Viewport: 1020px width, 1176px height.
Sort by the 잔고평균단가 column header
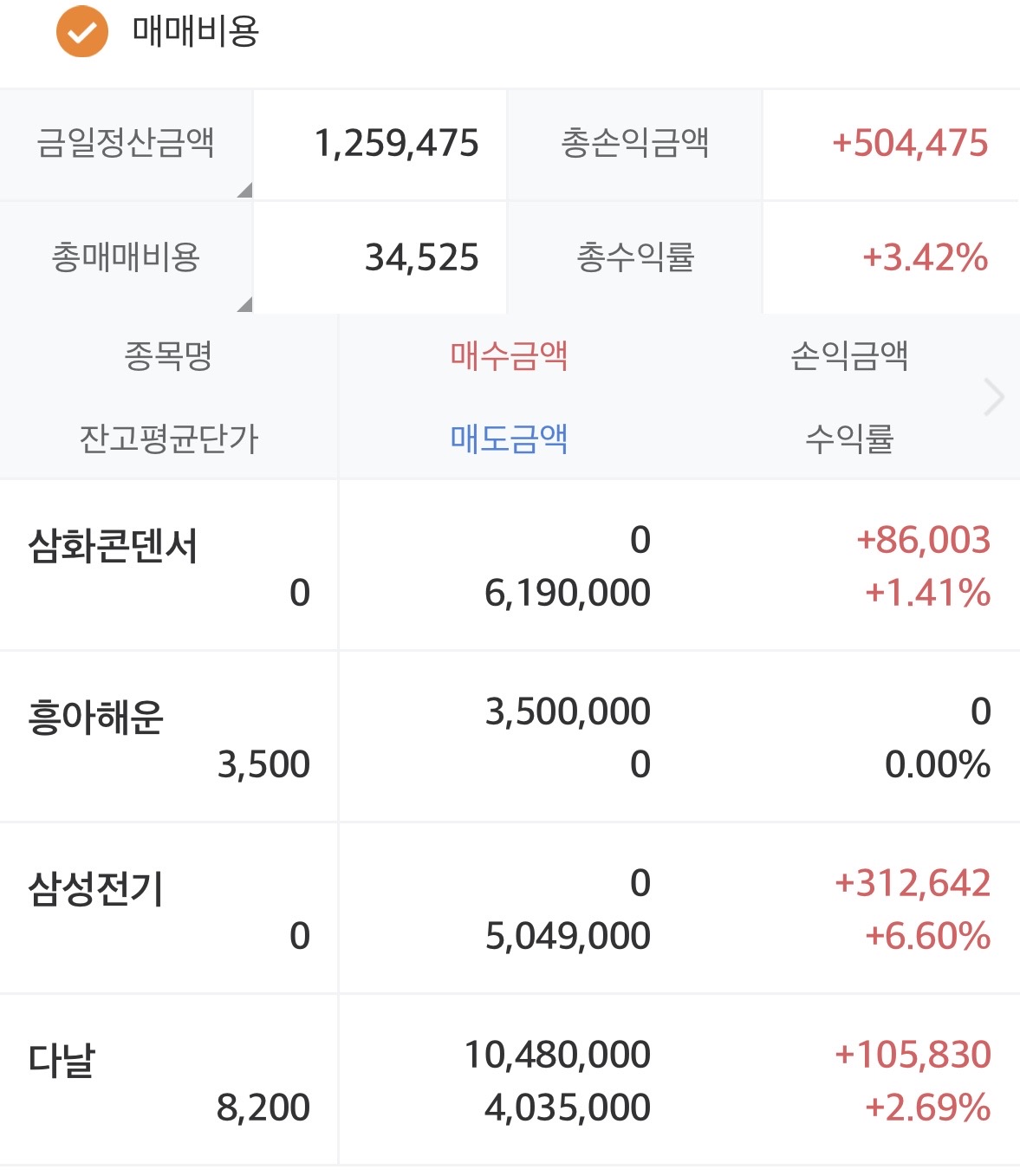point(168,439)
